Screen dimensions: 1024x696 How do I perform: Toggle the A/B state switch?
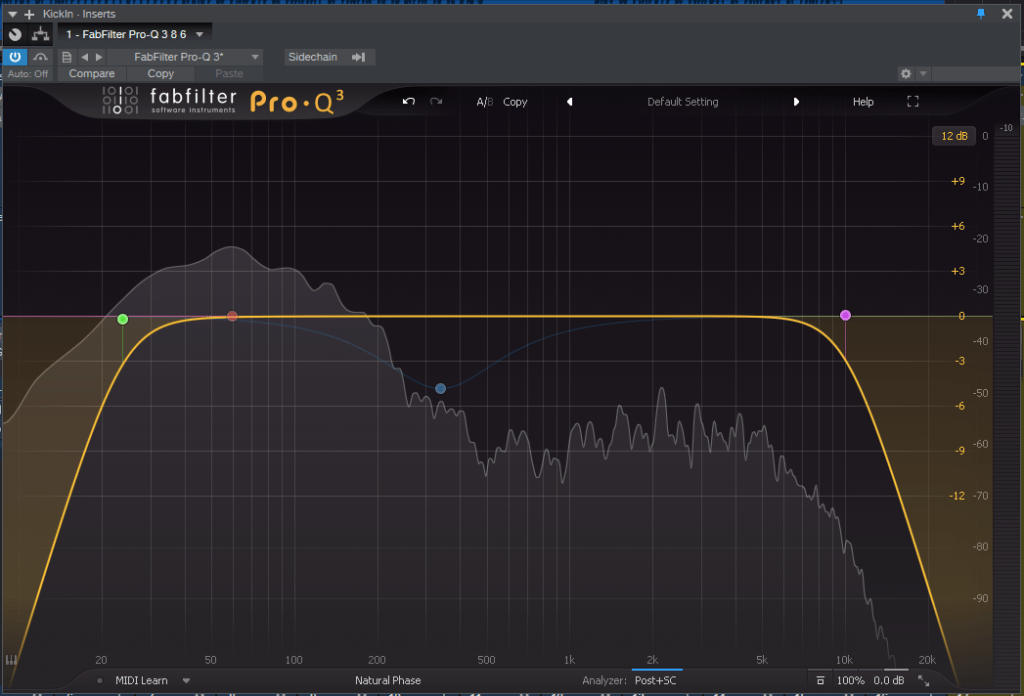tap(484, 102)
